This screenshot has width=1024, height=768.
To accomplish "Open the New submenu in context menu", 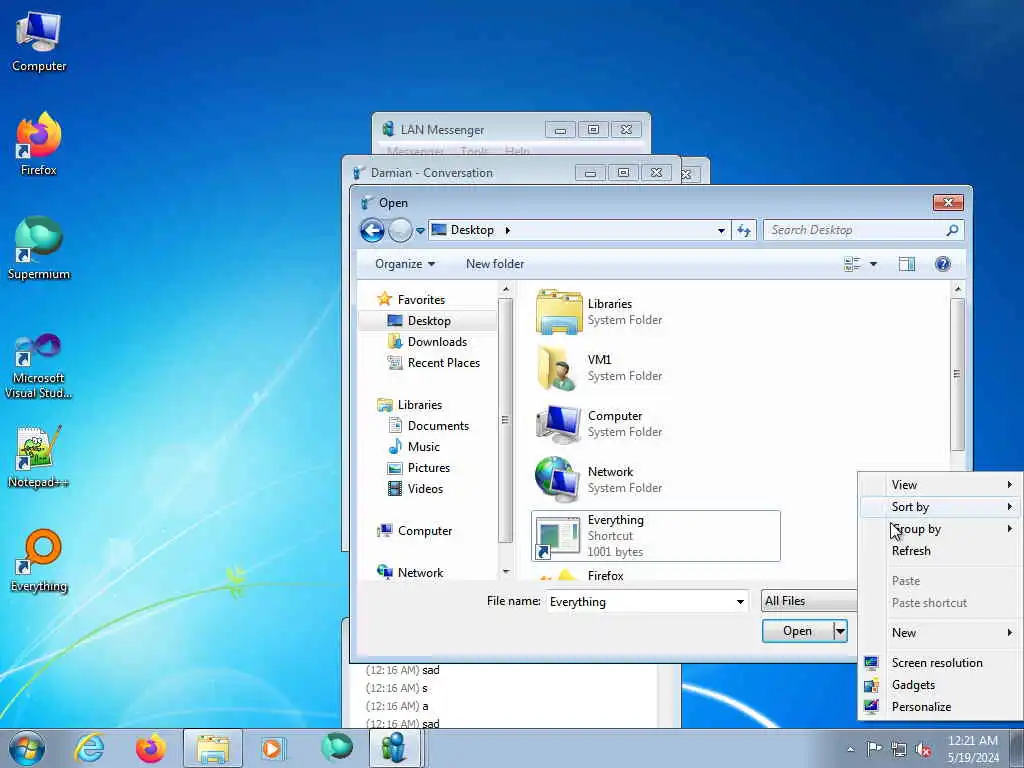I will click(940, 632).
